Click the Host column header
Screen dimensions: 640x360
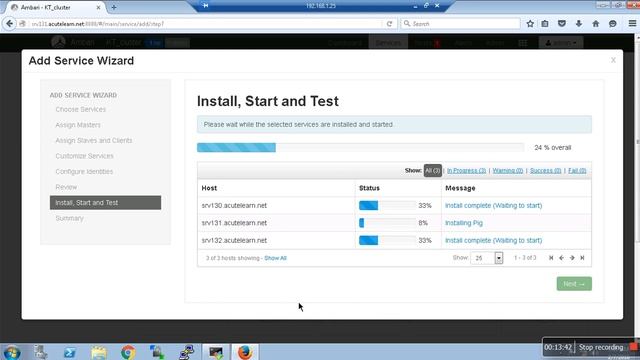pyautogui.click(x=209, y=188)
